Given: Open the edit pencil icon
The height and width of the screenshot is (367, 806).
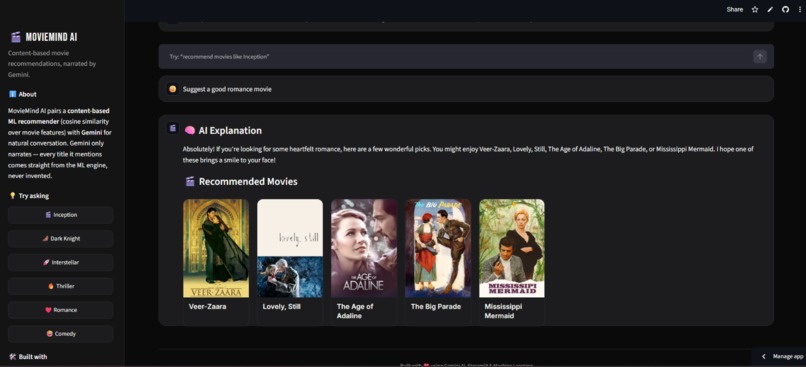Looking at the screenshot, I should 770,9.
